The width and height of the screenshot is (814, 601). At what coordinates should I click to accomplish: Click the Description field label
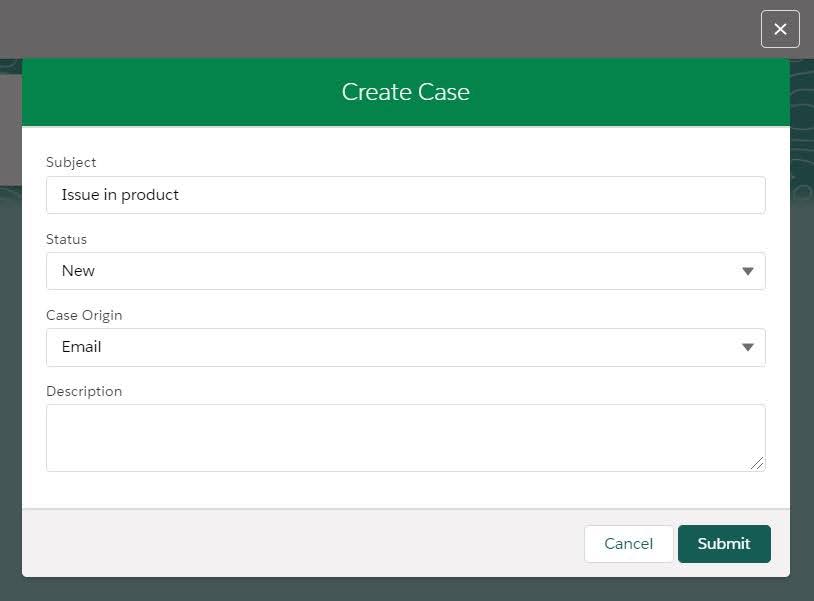(x=84, y=391)
